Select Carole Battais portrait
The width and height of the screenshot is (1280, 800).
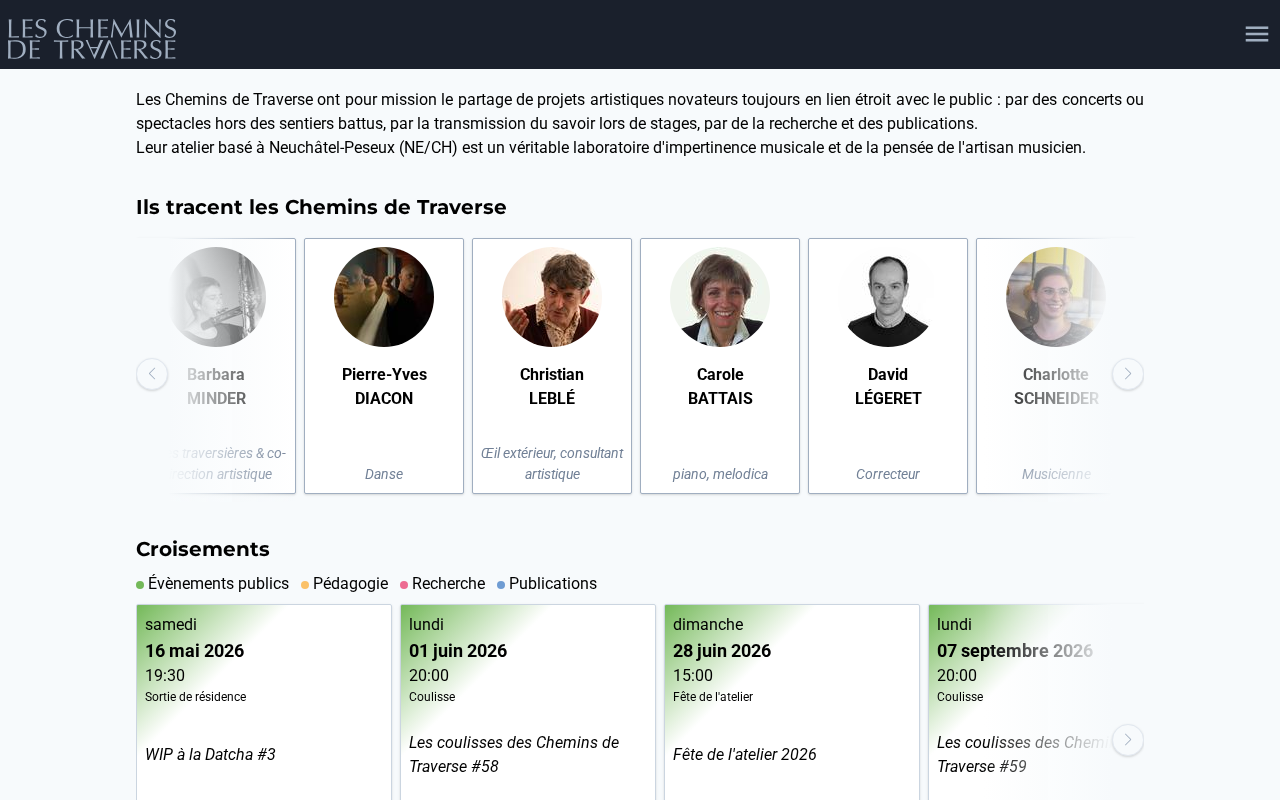[x=720, y=297]
